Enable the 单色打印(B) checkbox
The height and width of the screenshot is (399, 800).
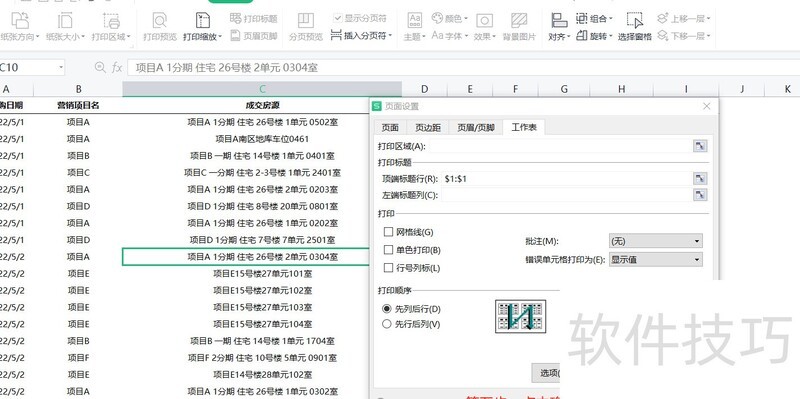[388, 250]
